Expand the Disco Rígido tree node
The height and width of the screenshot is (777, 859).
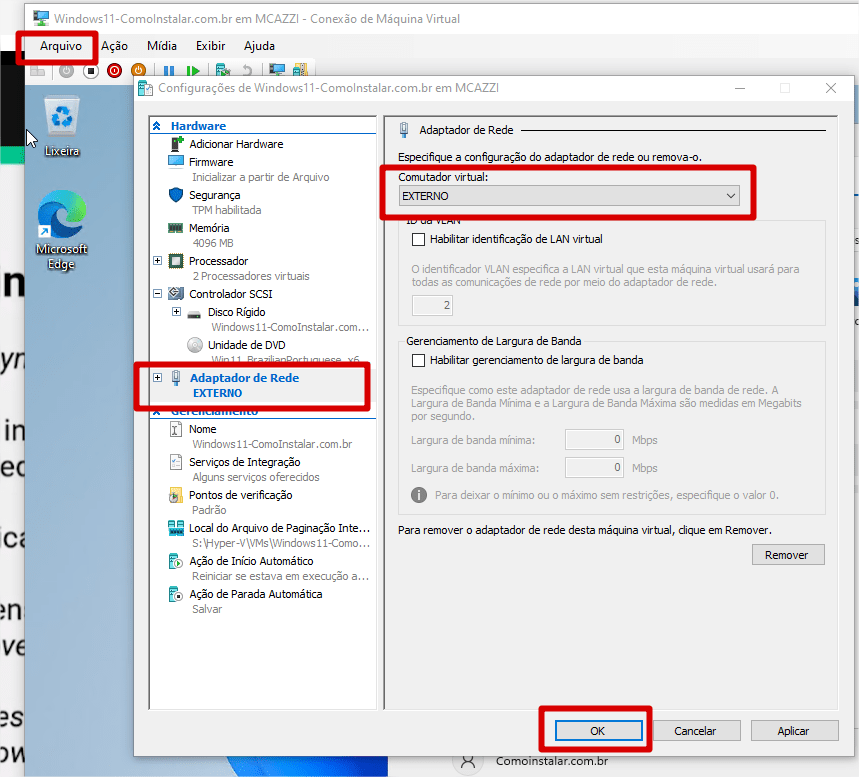click(176, 312)
